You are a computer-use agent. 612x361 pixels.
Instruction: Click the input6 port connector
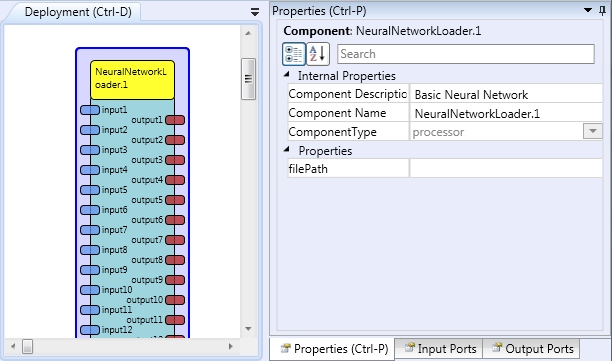[x=90, y=210]
